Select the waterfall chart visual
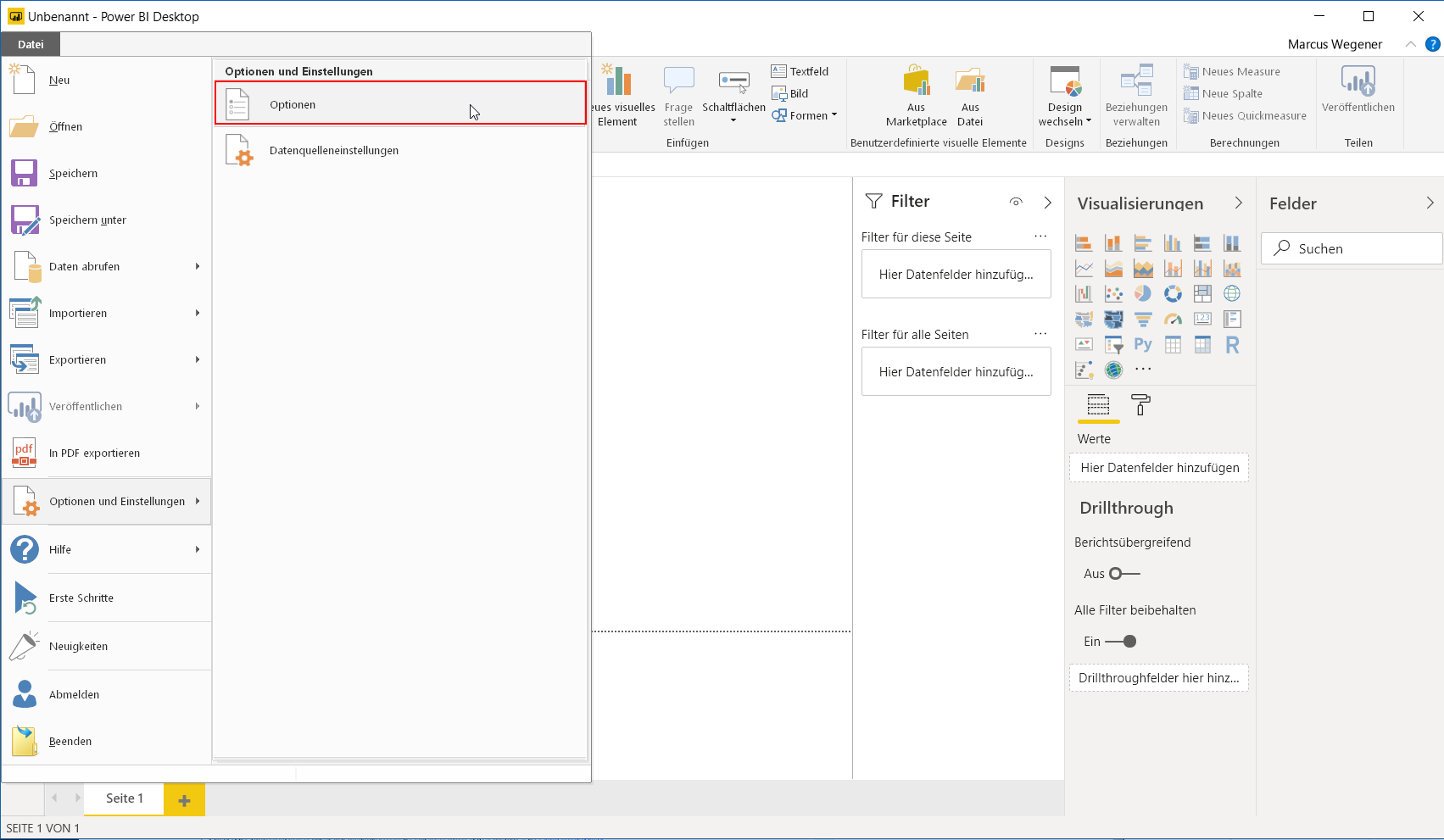Image resolution: width=1444 pixels, height=840 pixels. pos(1084,293)
